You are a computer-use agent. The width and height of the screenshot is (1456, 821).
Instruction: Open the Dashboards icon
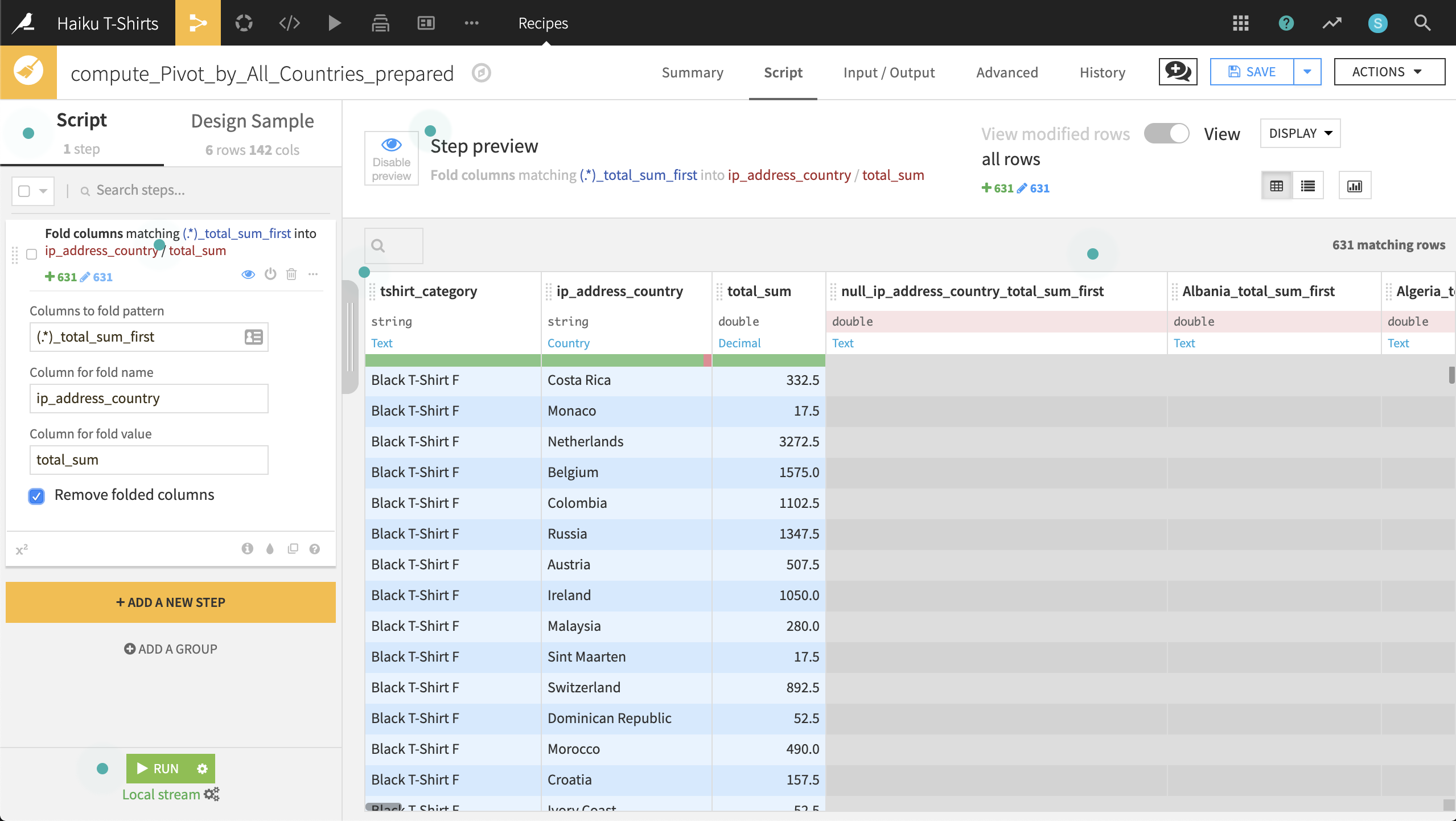(x=426, y=23)
